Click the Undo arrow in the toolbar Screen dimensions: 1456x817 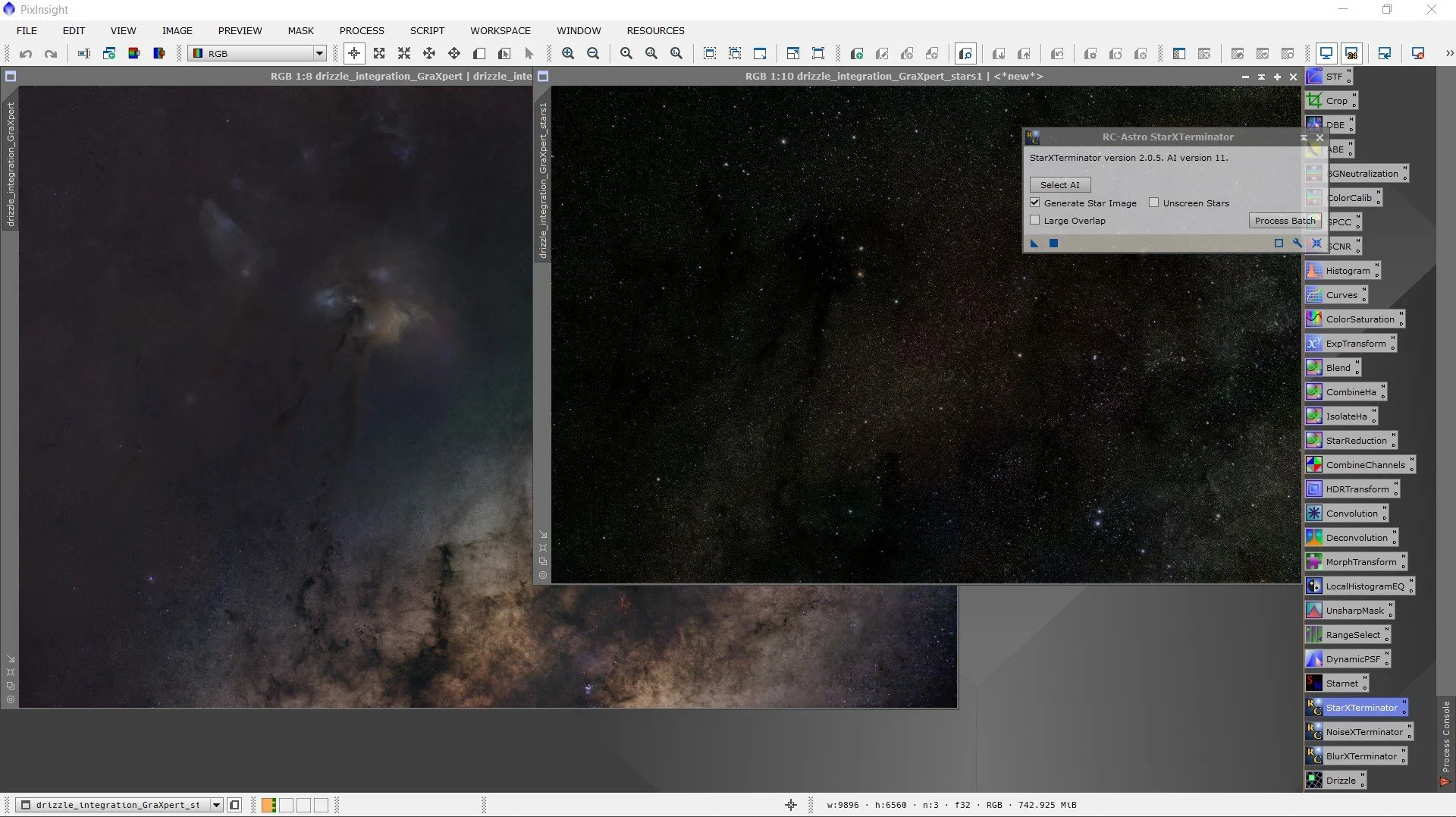pyautogui.click(x=26, y=53)
